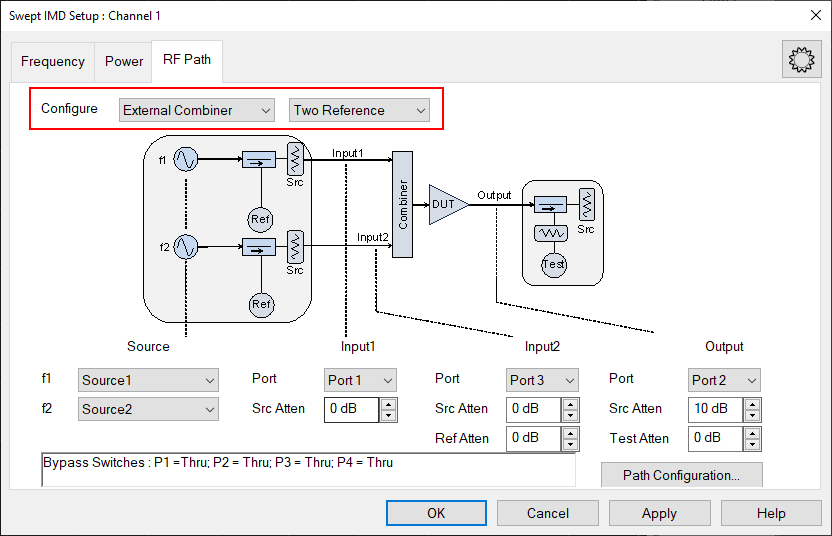832x536 pixels.
Task: Click the Output Src Atten 10 dB field
Action: pos(714,409)
